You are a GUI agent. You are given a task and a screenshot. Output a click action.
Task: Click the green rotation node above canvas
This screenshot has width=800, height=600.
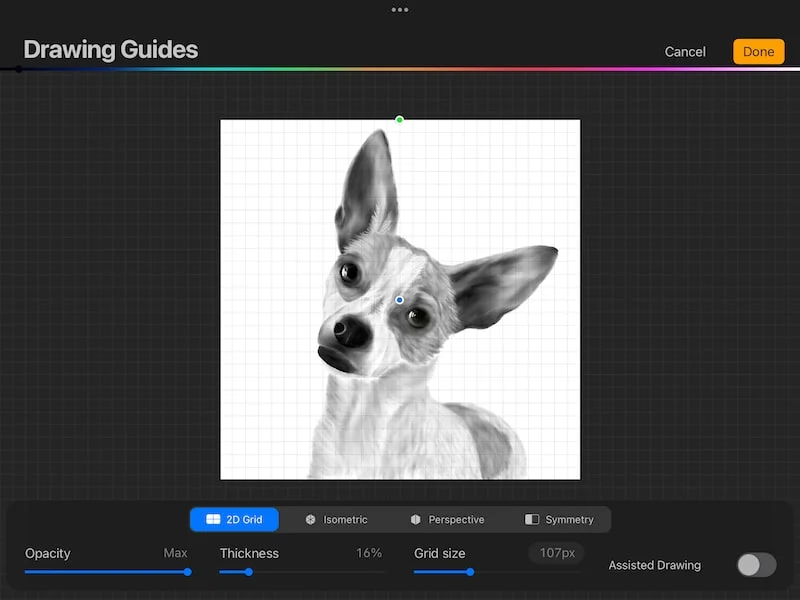tap(399, 119)
